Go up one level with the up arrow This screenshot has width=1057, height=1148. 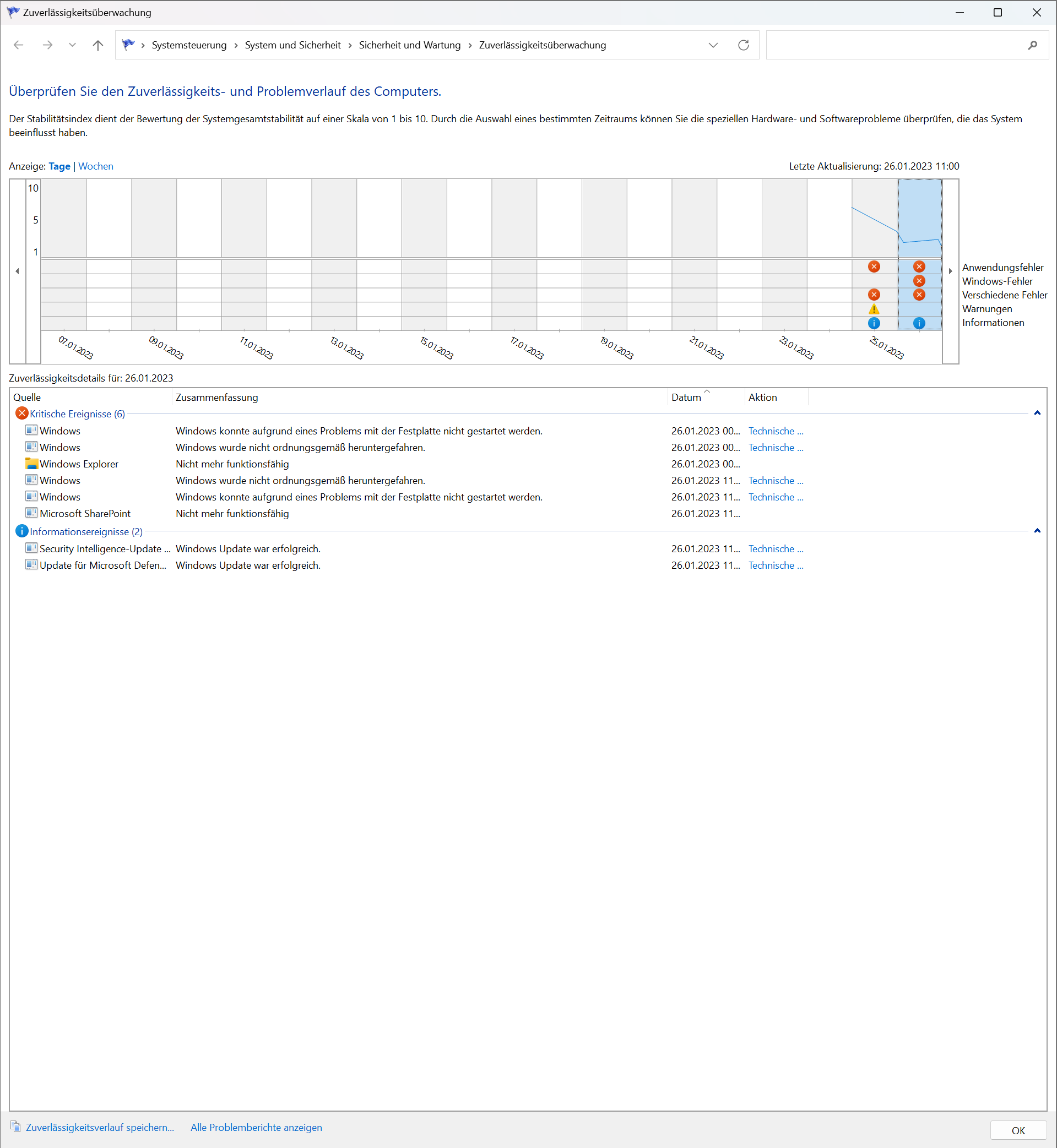coord(98,45)
